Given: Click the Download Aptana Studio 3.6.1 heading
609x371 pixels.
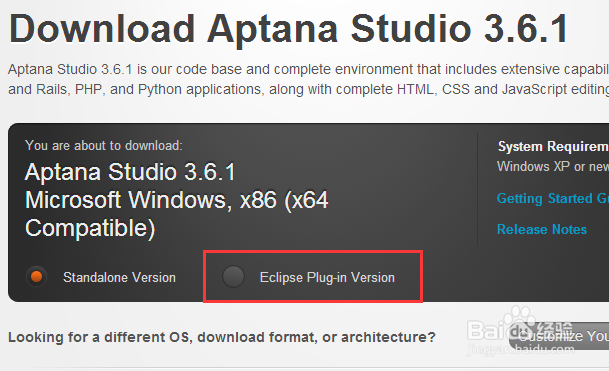Looking at the screenshot, I should (289, 30).
